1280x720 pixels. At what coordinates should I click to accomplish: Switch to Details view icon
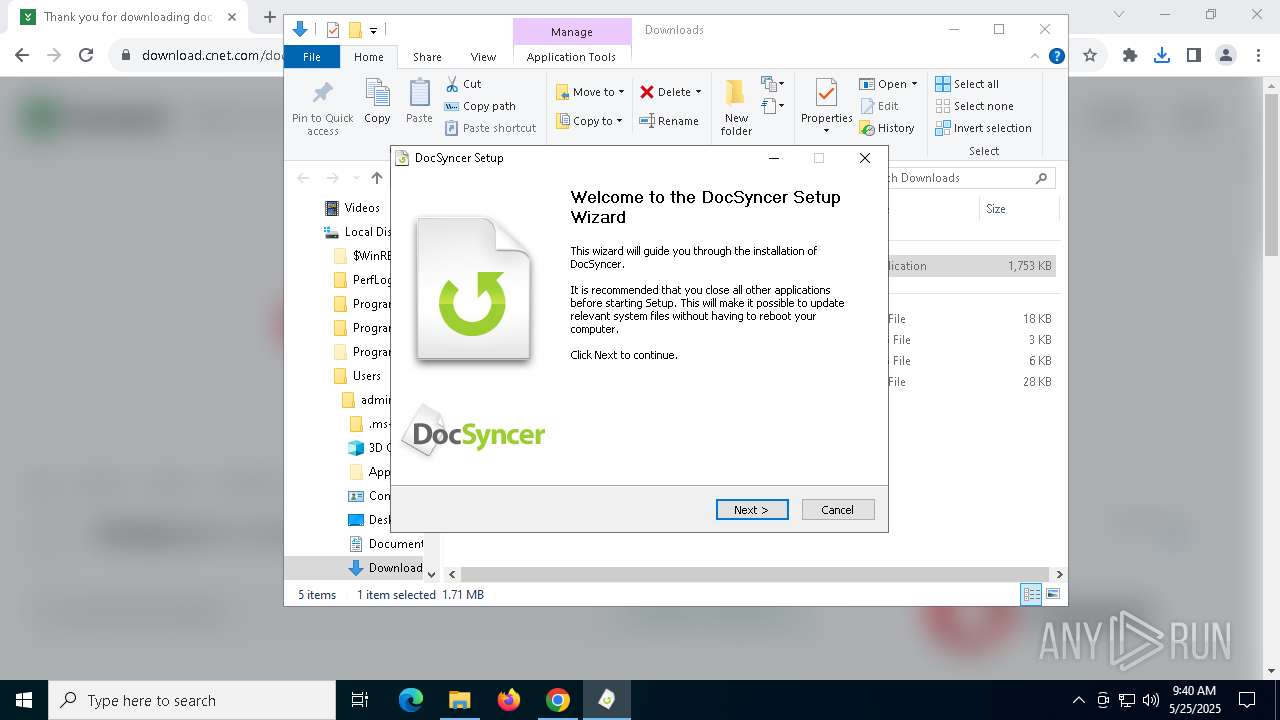1031,594
